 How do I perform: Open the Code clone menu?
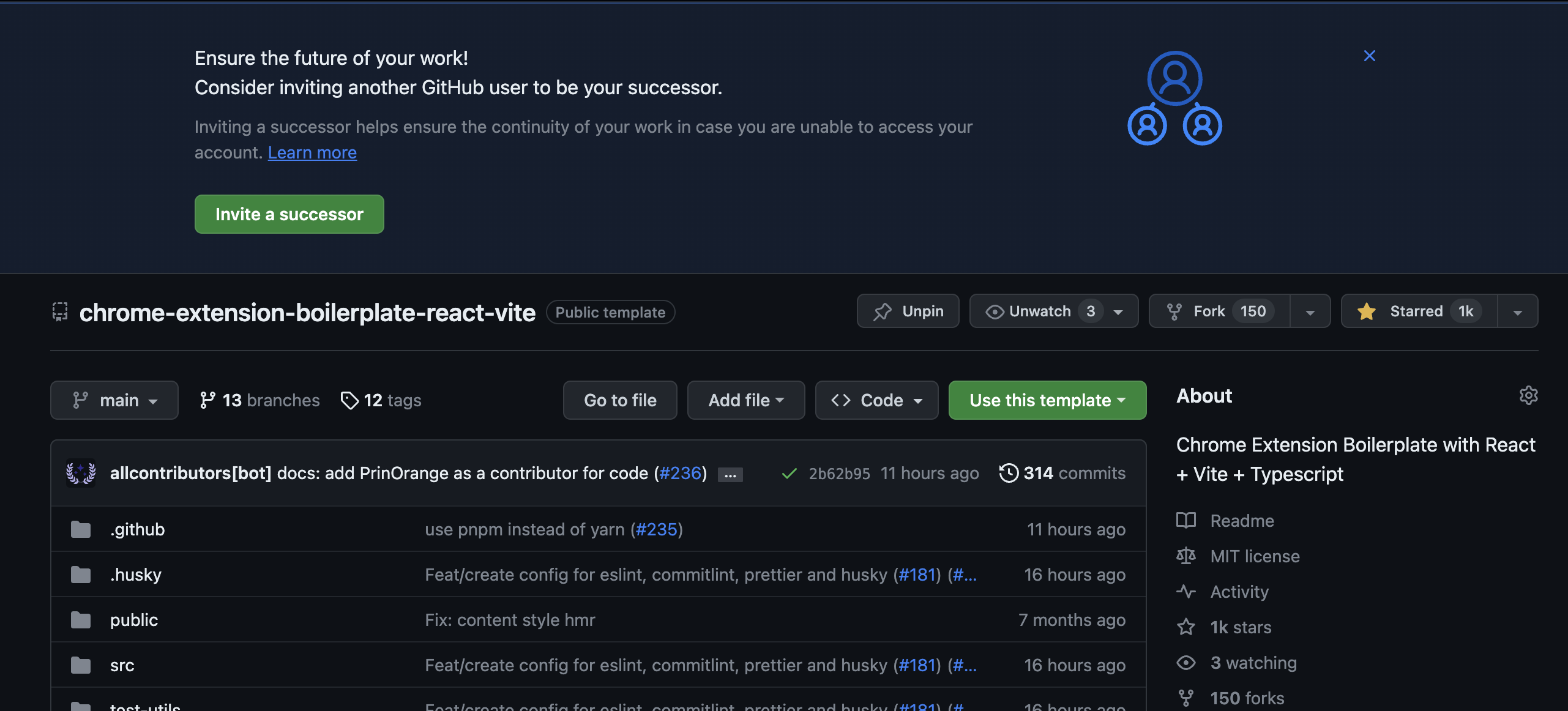coord(876,400)
